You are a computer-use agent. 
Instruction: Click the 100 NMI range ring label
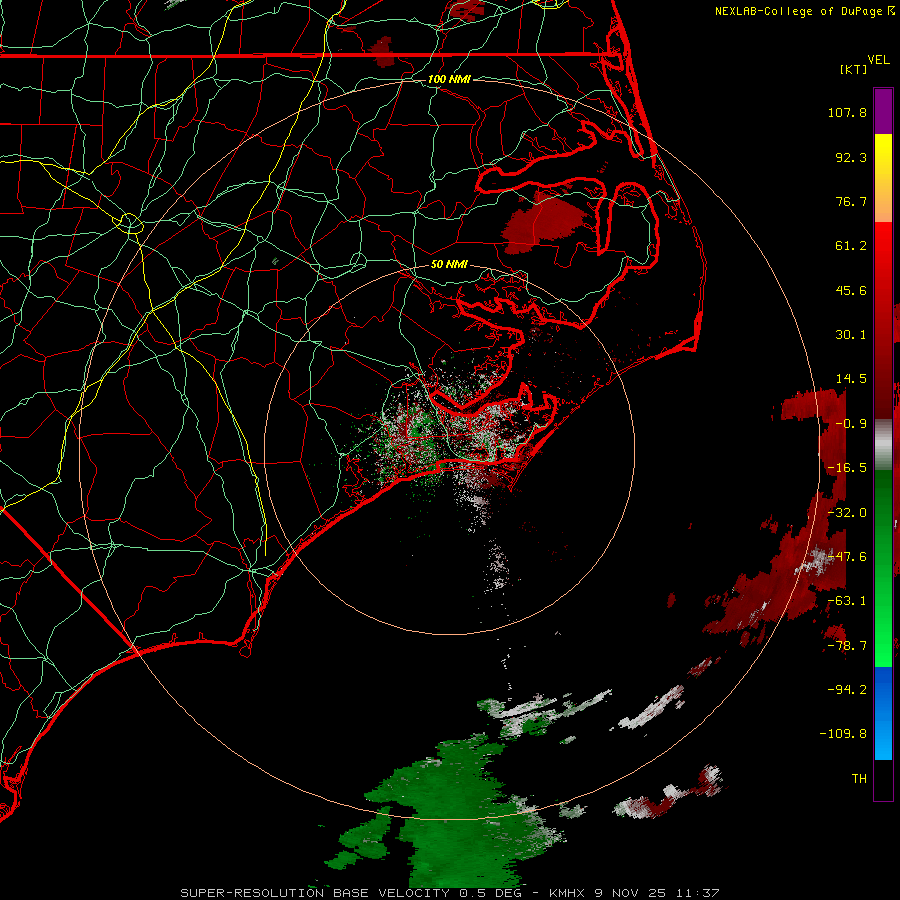click(x=449, y=79)
